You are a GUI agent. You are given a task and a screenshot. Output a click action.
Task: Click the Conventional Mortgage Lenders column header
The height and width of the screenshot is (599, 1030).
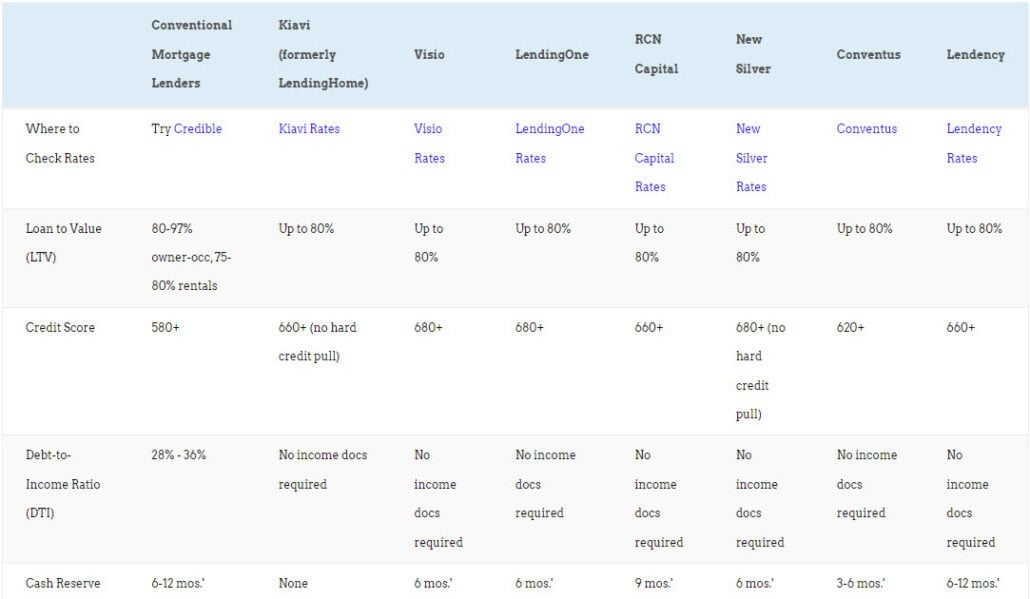[192, 54]
